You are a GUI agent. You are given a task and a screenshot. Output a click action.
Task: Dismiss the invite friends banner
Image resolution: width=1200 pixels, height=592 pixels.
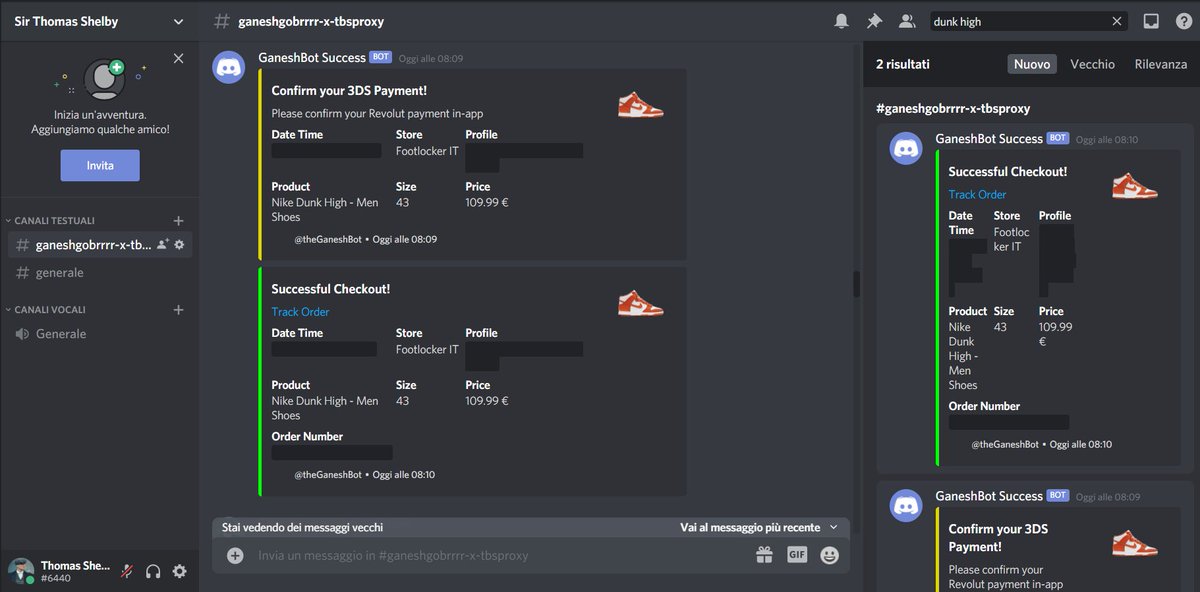(178, 58)
